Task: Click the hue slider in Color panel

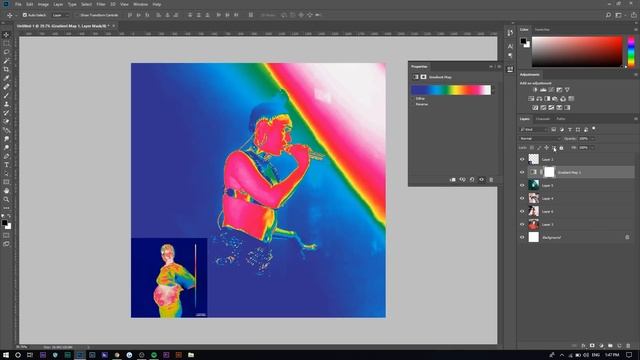Action: tap(631, 52)
